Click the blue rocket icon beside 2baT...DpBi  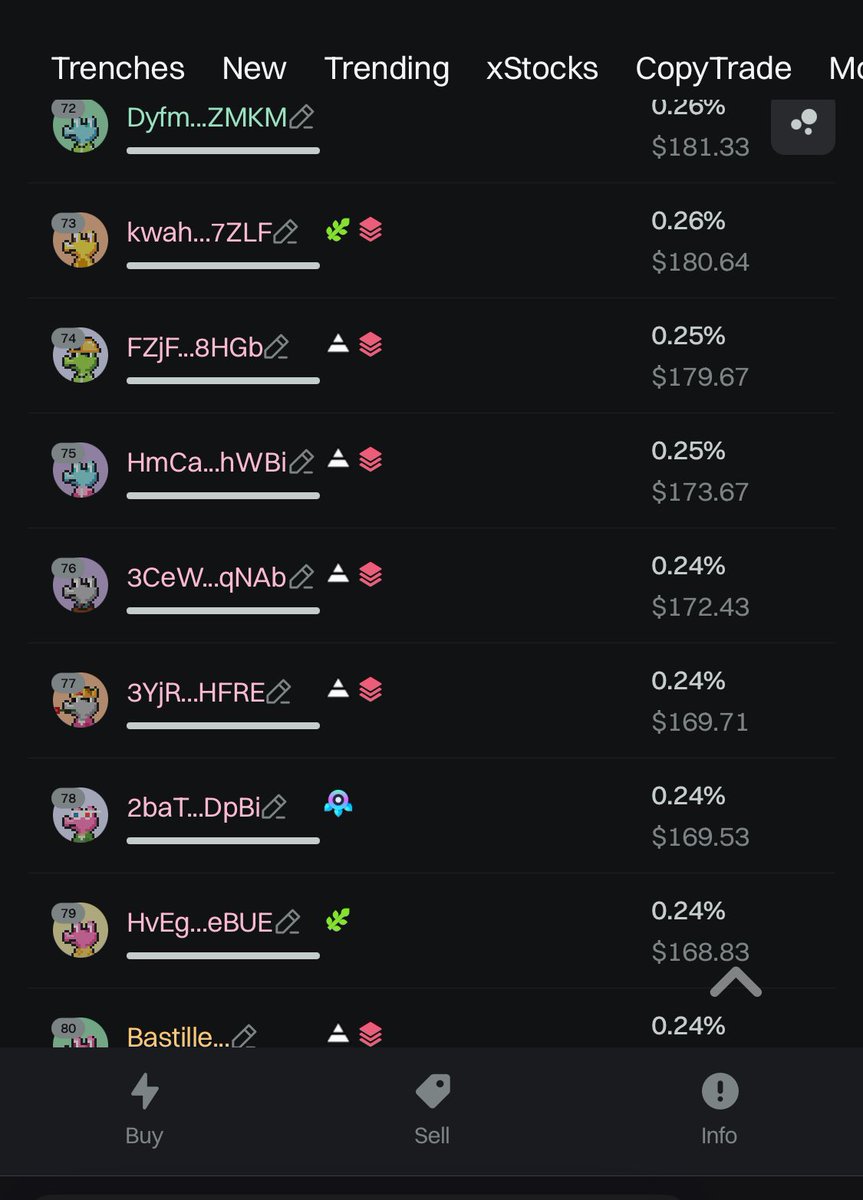tap(339, 803)
